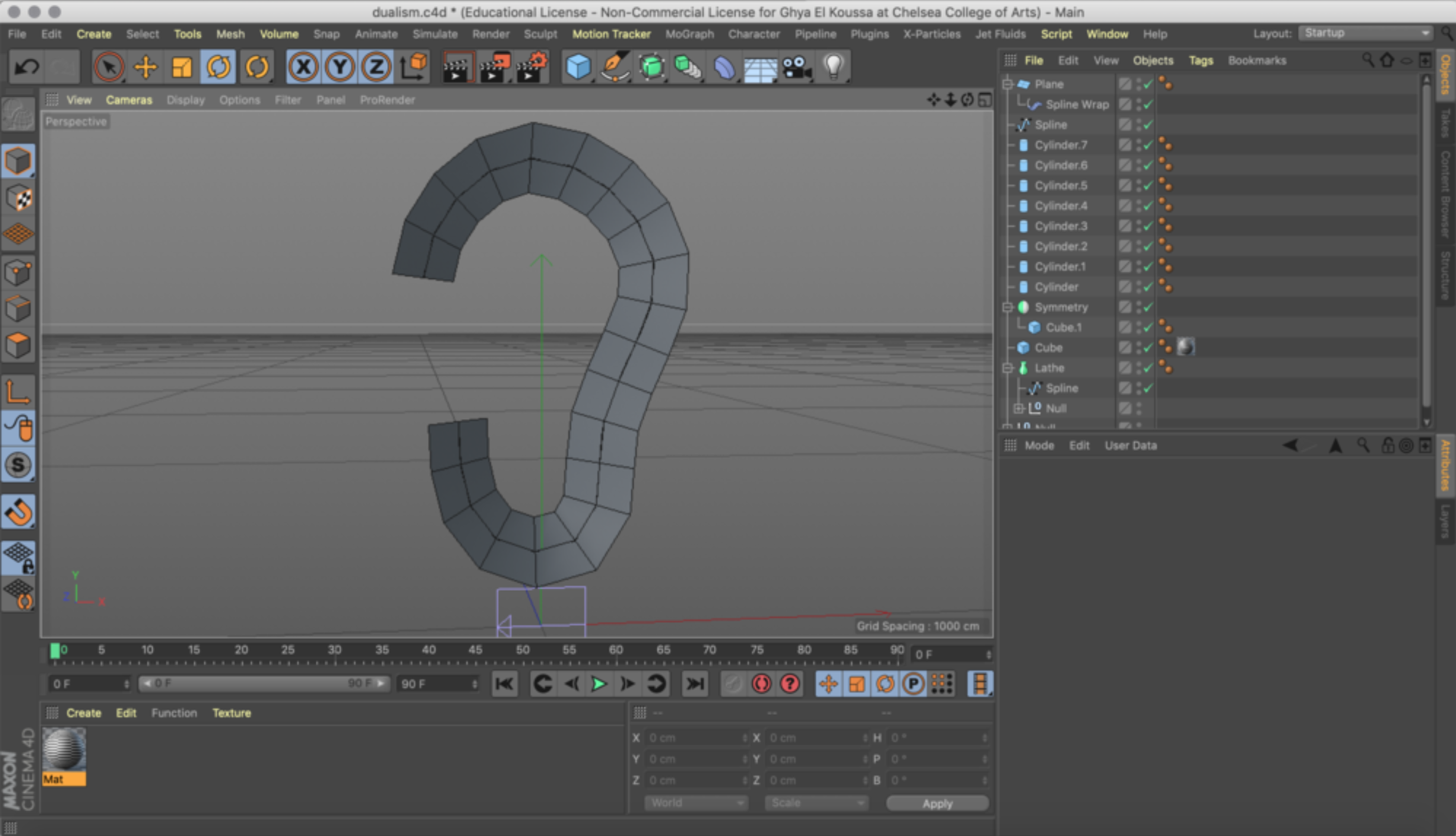Screen dimensions: 1456x836
Task: Toggle the X-axis lock
Action: [303, 66]
